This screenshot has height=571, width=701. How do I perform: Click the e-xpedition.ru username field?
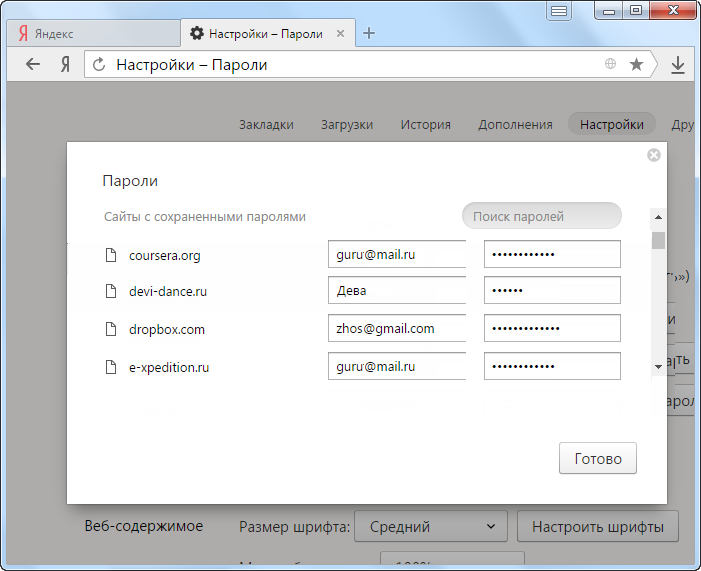point(397,366)
